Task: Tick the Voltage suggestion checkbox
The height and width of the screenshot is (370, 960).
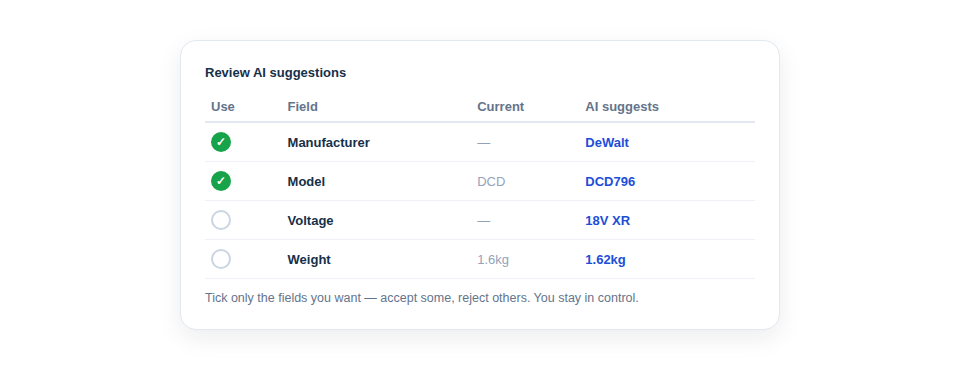Action: click(221, 220)
